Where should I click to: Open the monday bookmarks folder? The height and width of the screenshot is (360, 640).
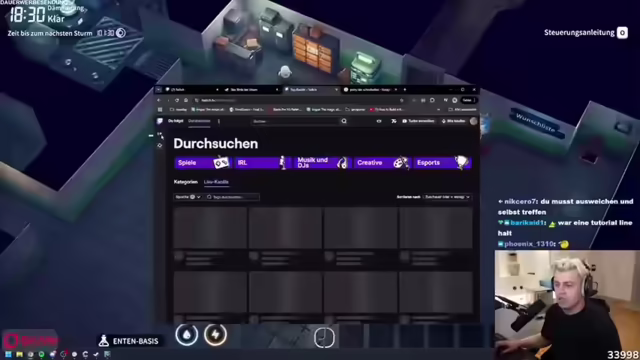(x=178, y=110)
